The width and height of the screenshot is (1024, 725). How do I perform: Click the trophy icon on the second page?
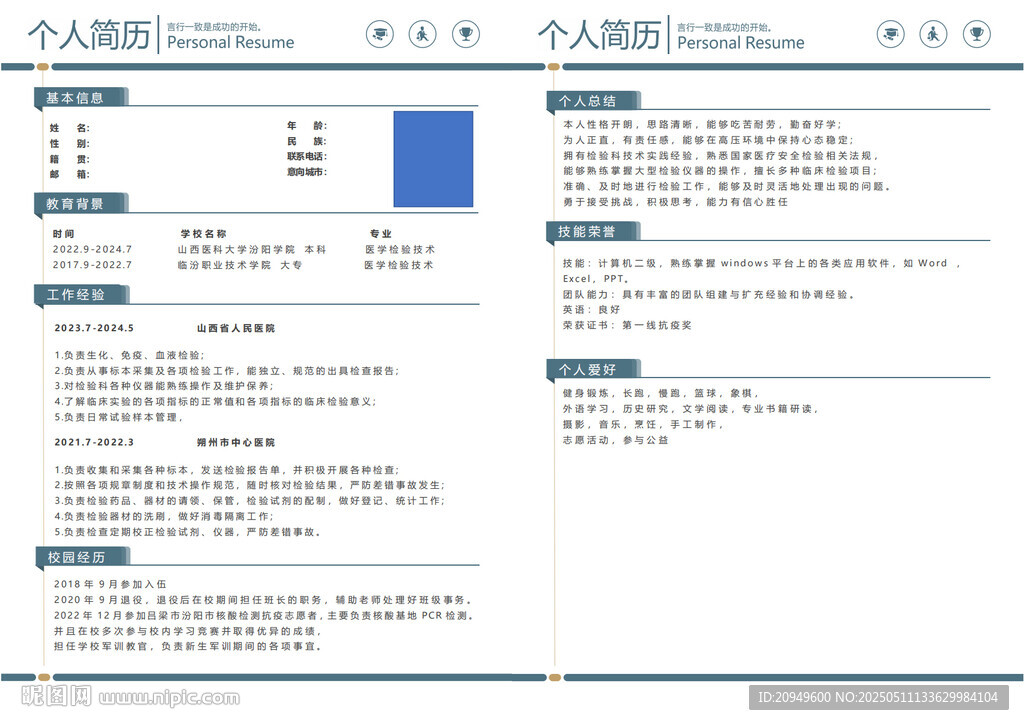pyautogui.click(x=976, y=34)
